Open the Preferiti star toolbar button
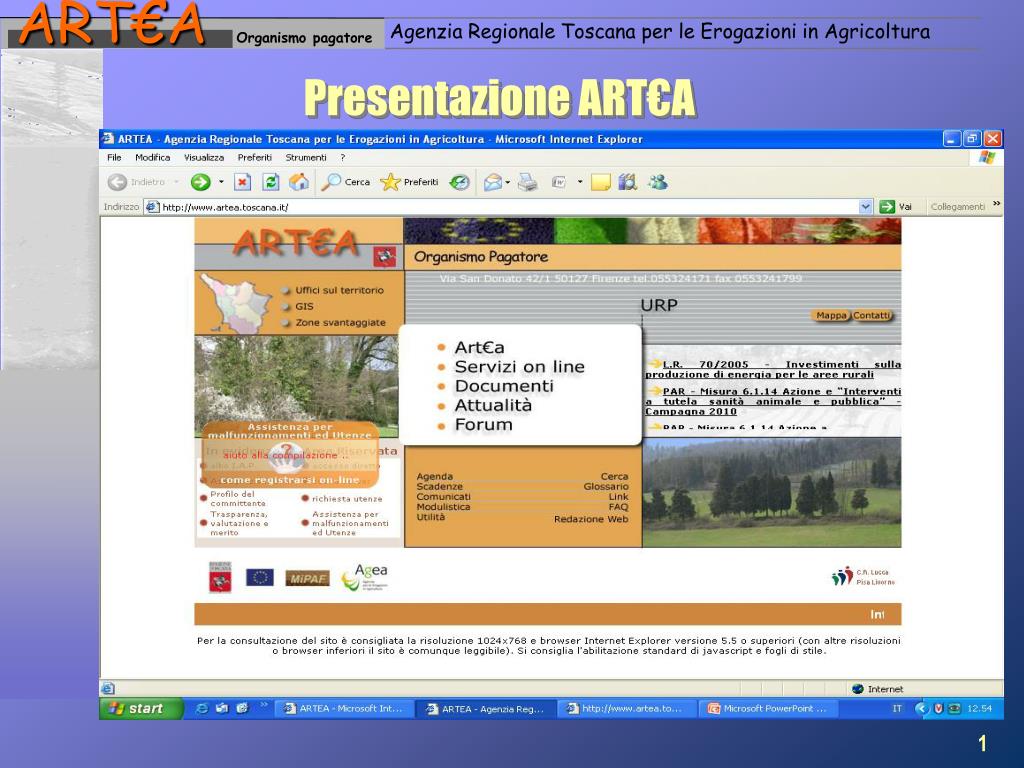1024x768 pixels. coord(409,182)
